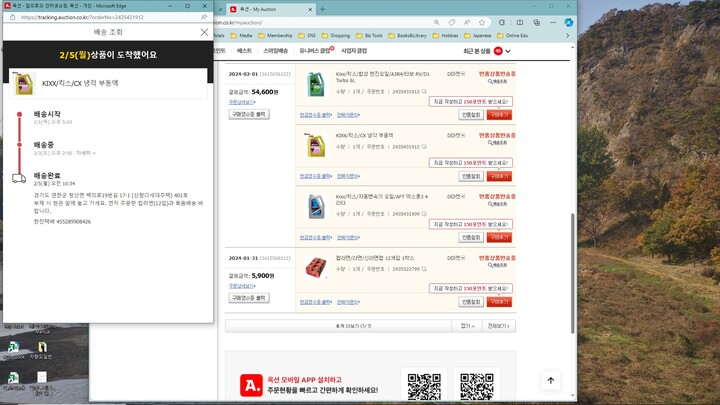Viewport: 720px width, 405px height.
Task: Add page to favorites with star icon
Action: point(482,22)
